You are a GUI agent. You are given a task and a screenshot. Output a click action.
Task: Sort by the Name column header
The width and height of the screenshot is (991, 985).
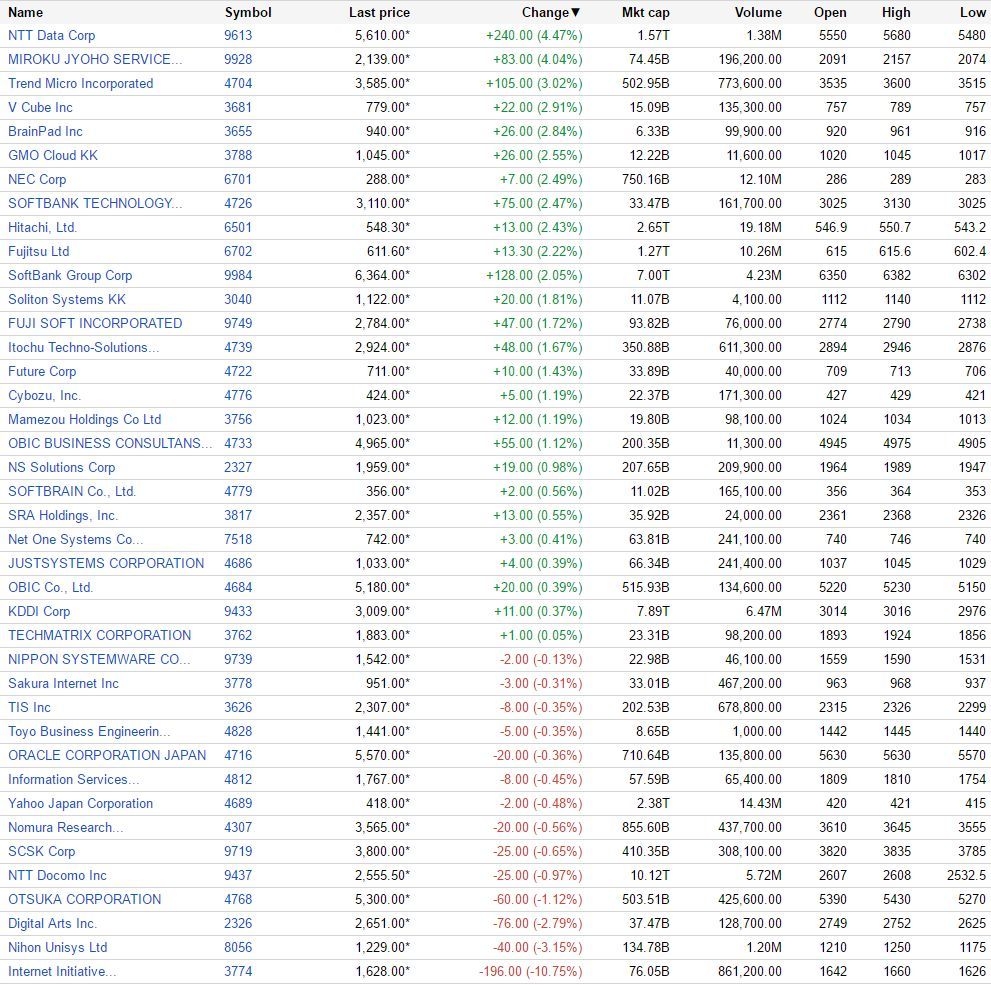25,12
